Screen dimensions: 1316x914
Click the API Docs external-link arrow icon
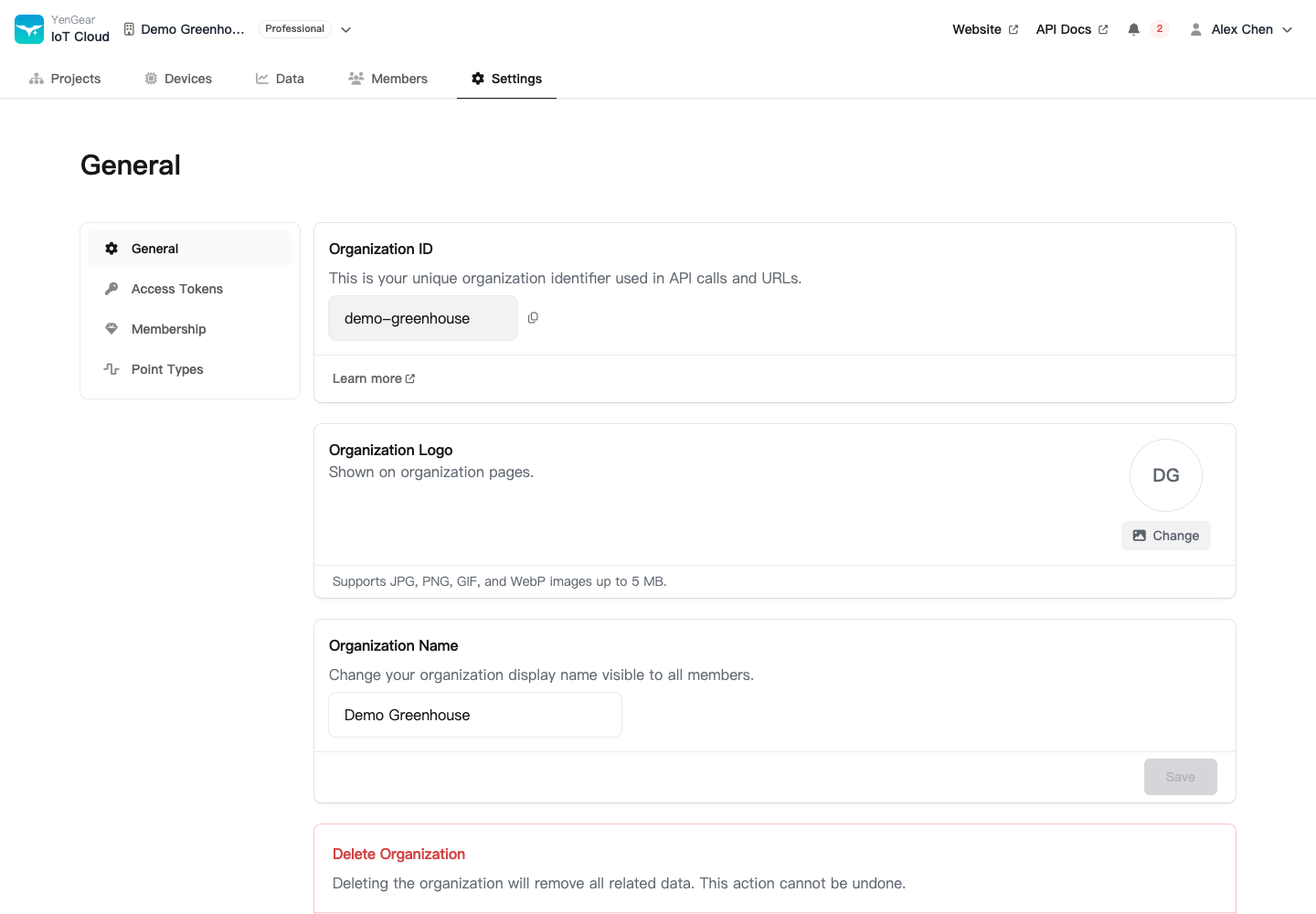click(1103, 29)
